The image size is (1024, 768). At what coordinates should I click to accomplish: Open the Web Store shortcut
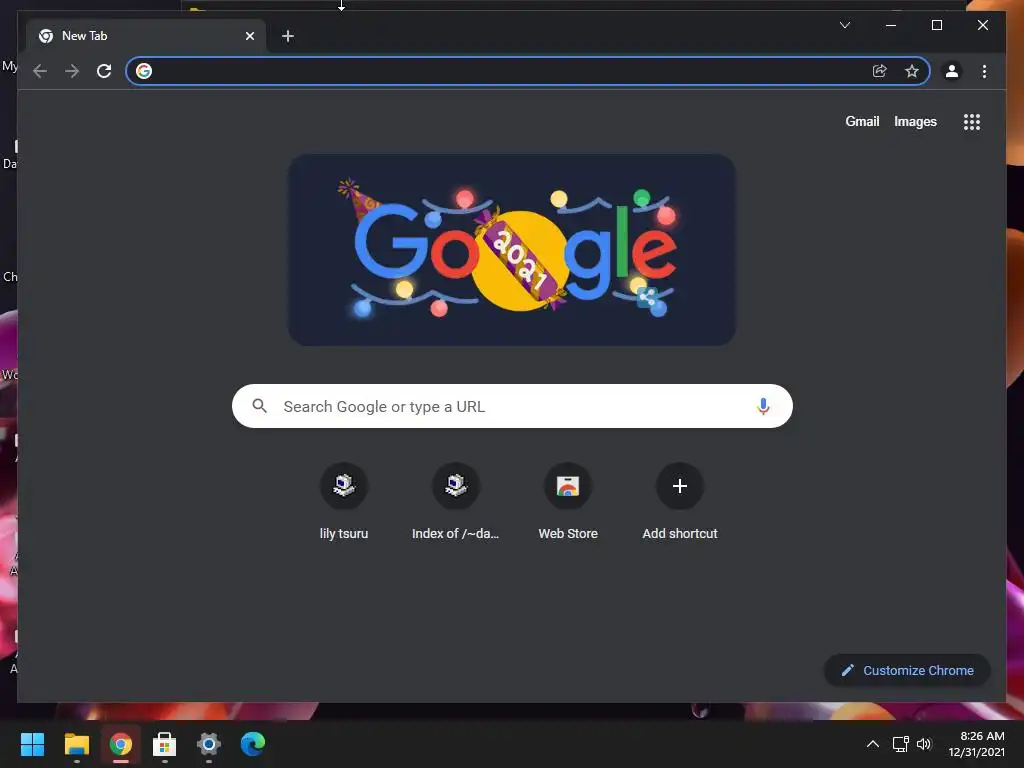pyautogui.click(x=568, y=503)
